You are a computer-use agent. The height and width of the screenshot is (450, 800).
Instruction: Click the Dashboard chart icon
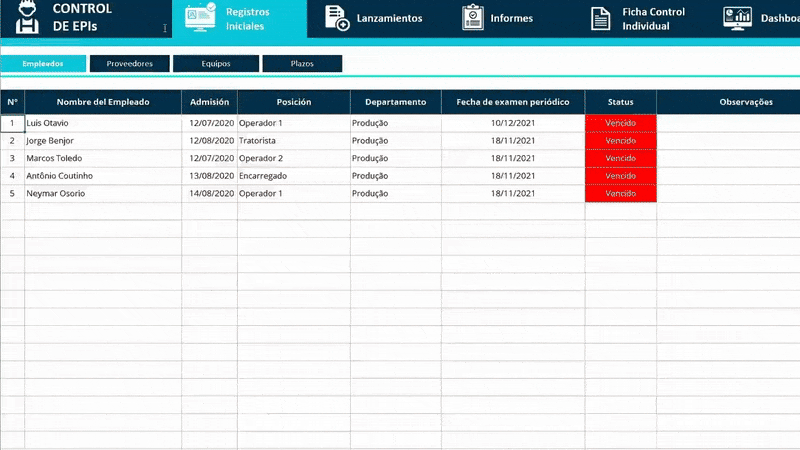(x=738, y=18)
